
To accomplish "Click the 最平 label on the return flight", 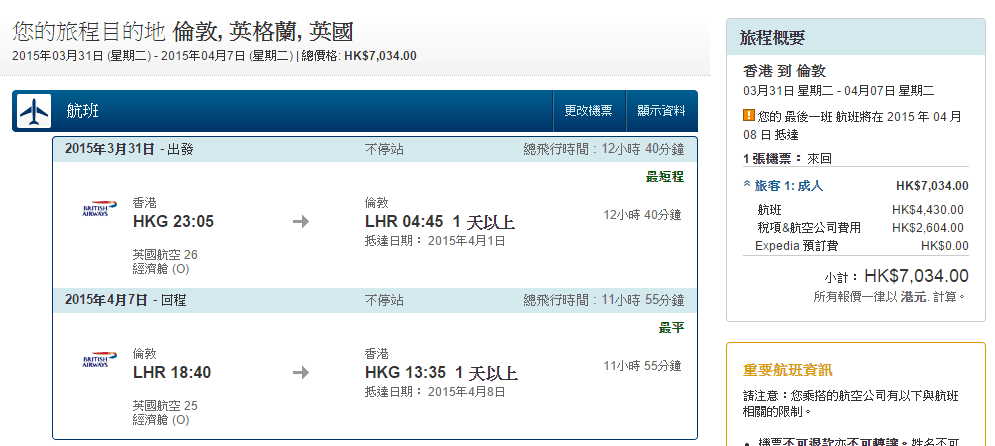I will coord(671,328).
